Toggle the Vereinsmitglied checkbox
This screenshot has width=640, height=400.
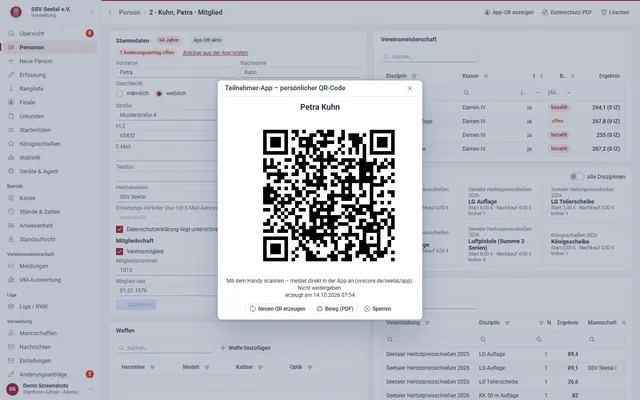(120, 251)
